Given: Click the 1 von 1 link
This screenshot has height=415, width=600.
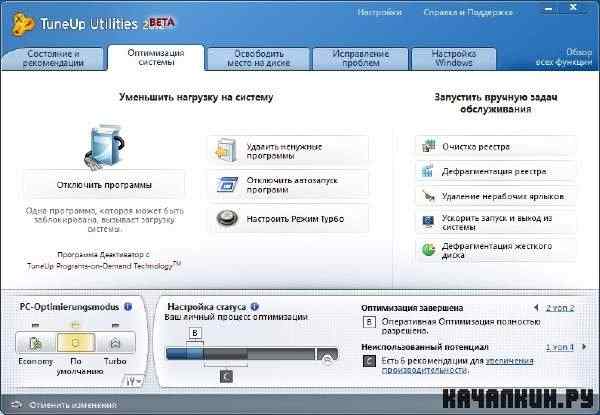Looking at the screenshot, I should pyautogui.click(x=560, y=347).
